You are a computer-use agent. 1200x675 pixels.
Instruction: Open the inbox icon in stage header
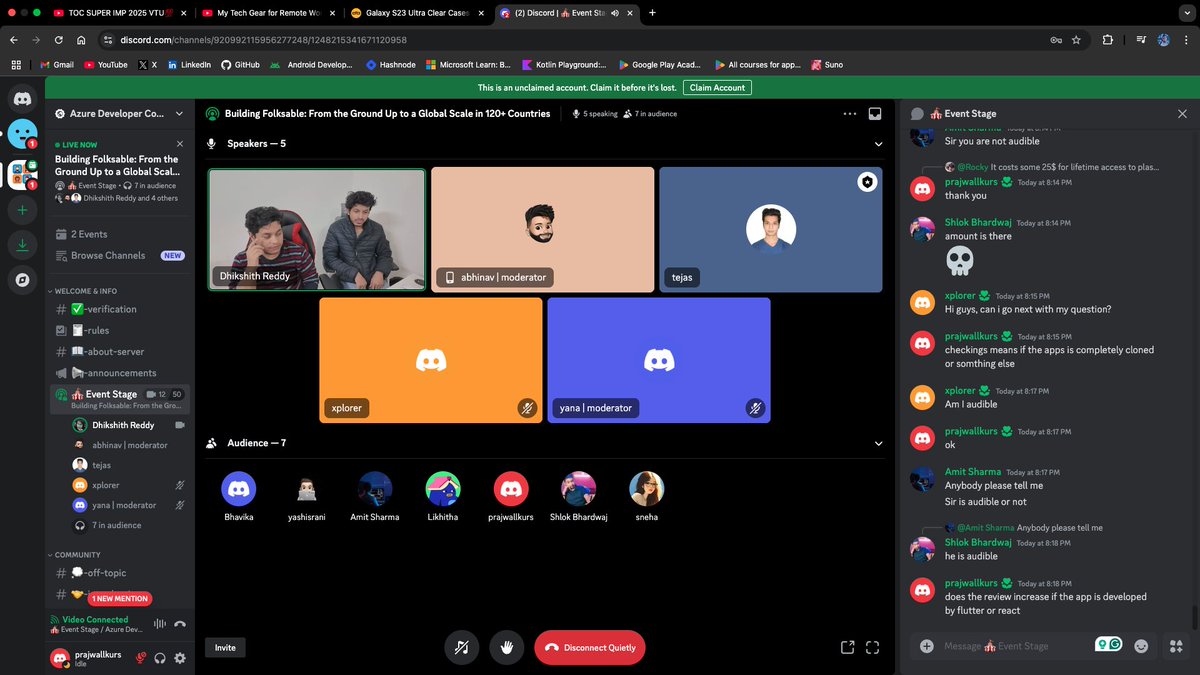coord(875,114)
